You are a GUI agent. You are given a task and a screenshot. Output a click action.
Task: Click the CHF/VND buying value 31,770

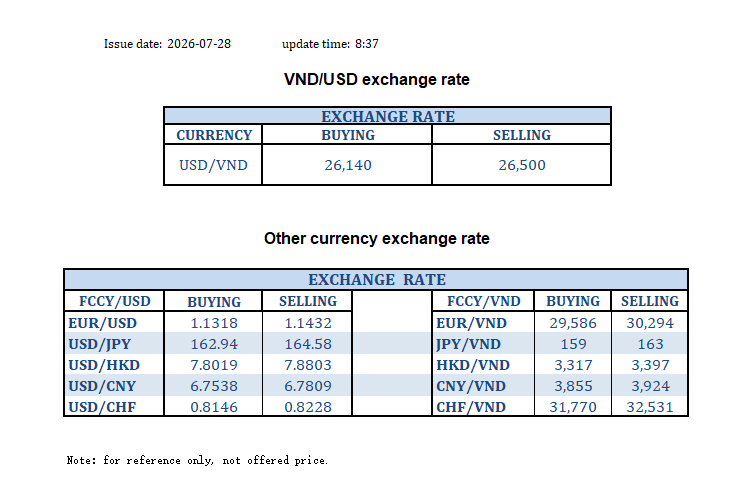click(x=573, y=407)
